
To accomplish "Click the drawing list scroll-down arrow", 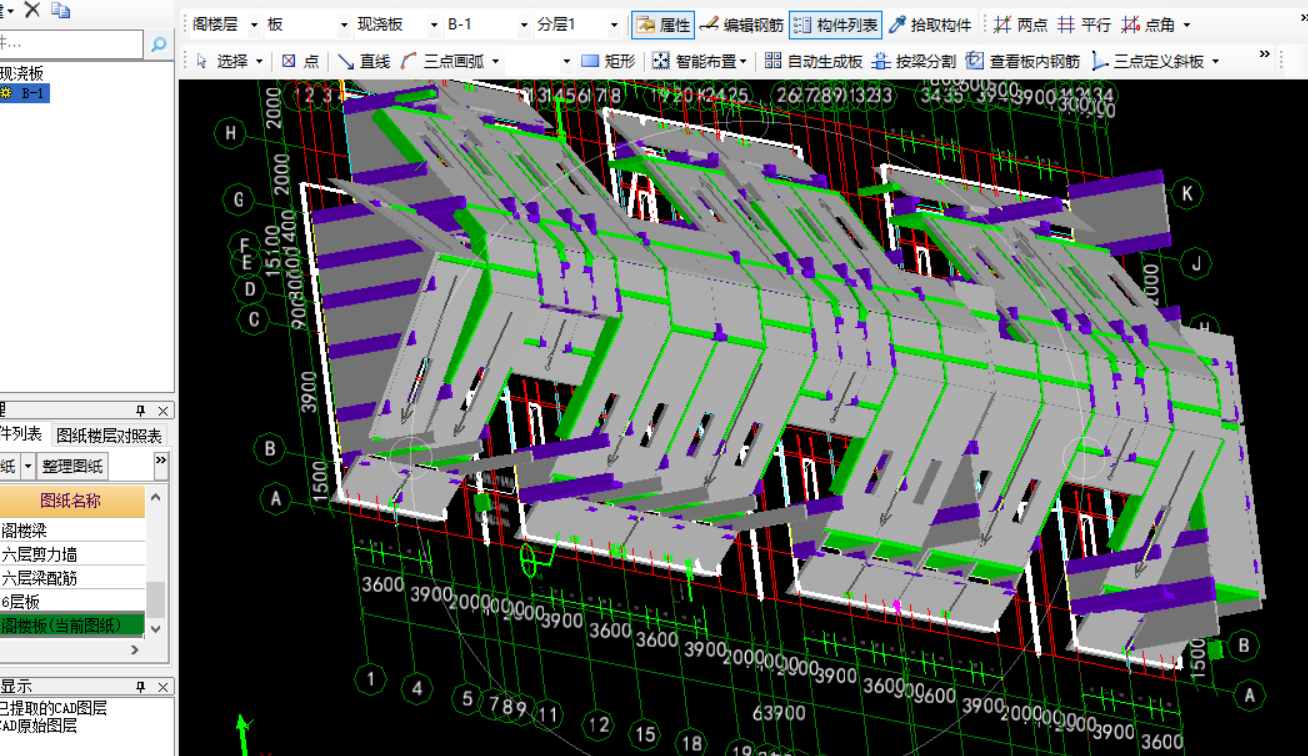I will click(x=156, y=629).
